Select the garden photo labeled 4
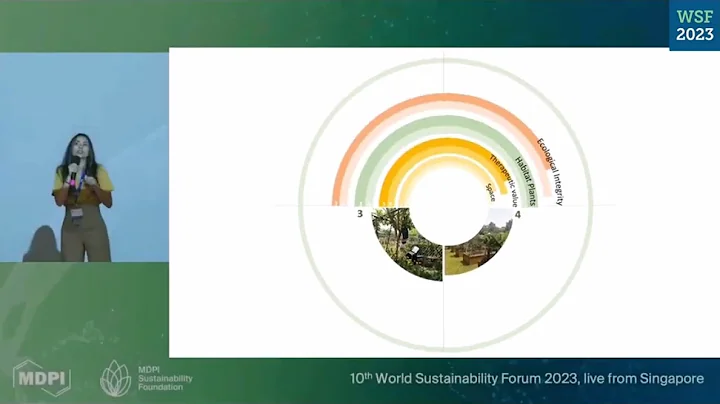The width and height of the screenshot is (720, 404). coord(478,241)
